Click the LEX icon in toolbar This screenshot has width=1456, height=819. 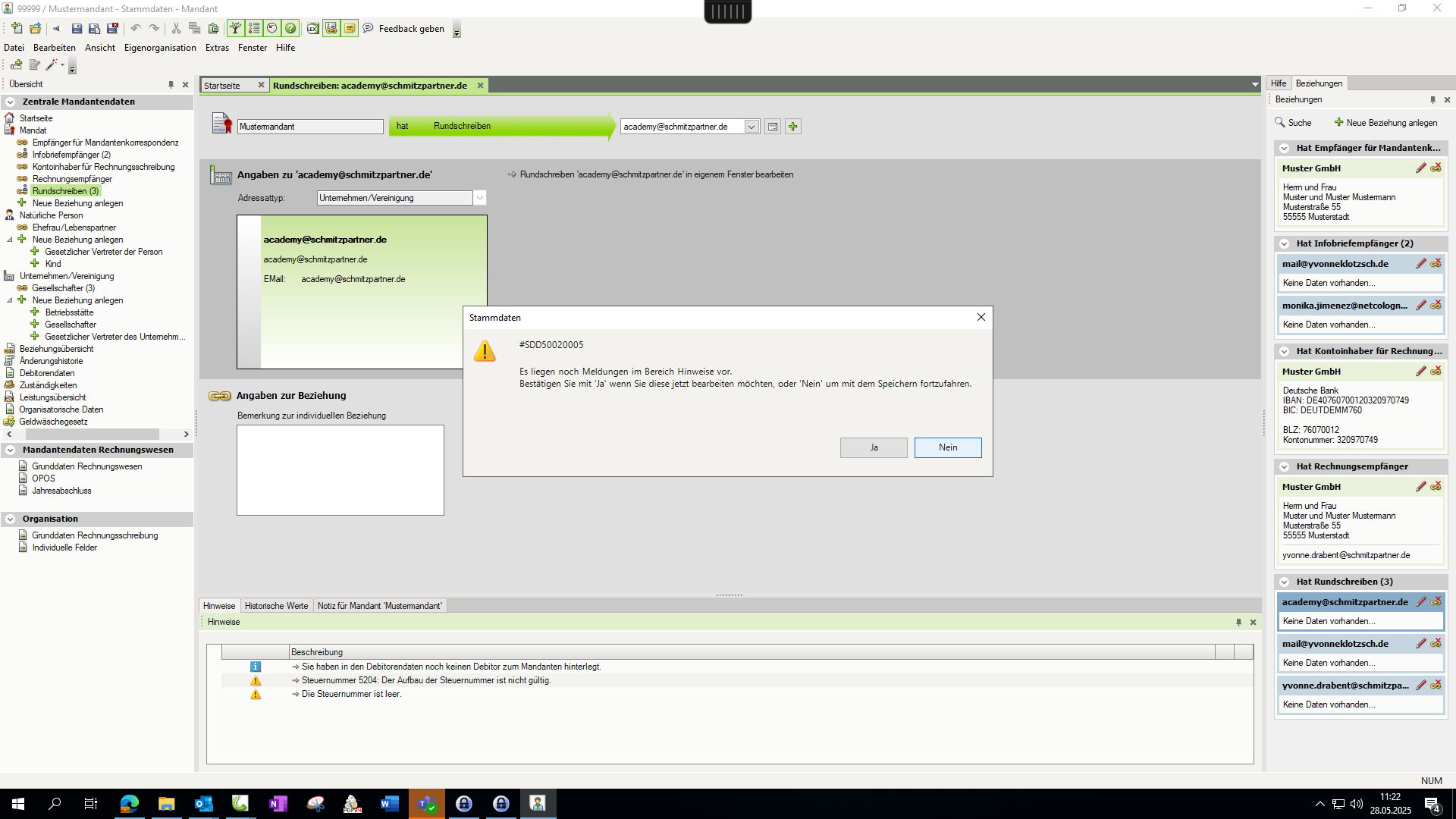click(312, 29)
